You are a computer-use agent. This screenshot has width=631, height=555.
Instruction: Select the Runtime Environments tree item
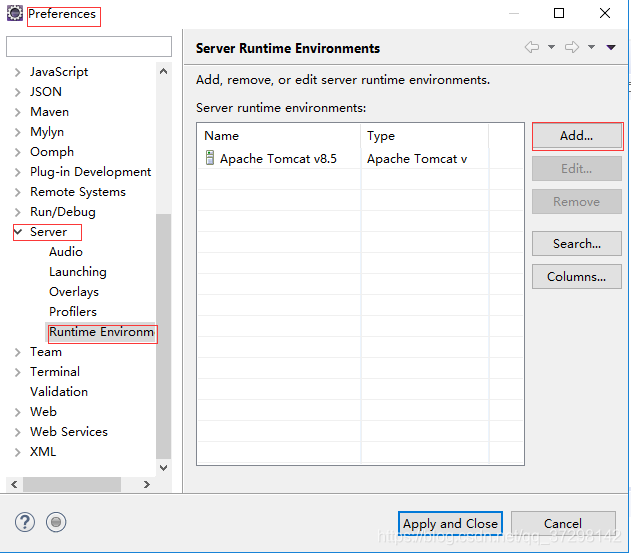[101, 332]
